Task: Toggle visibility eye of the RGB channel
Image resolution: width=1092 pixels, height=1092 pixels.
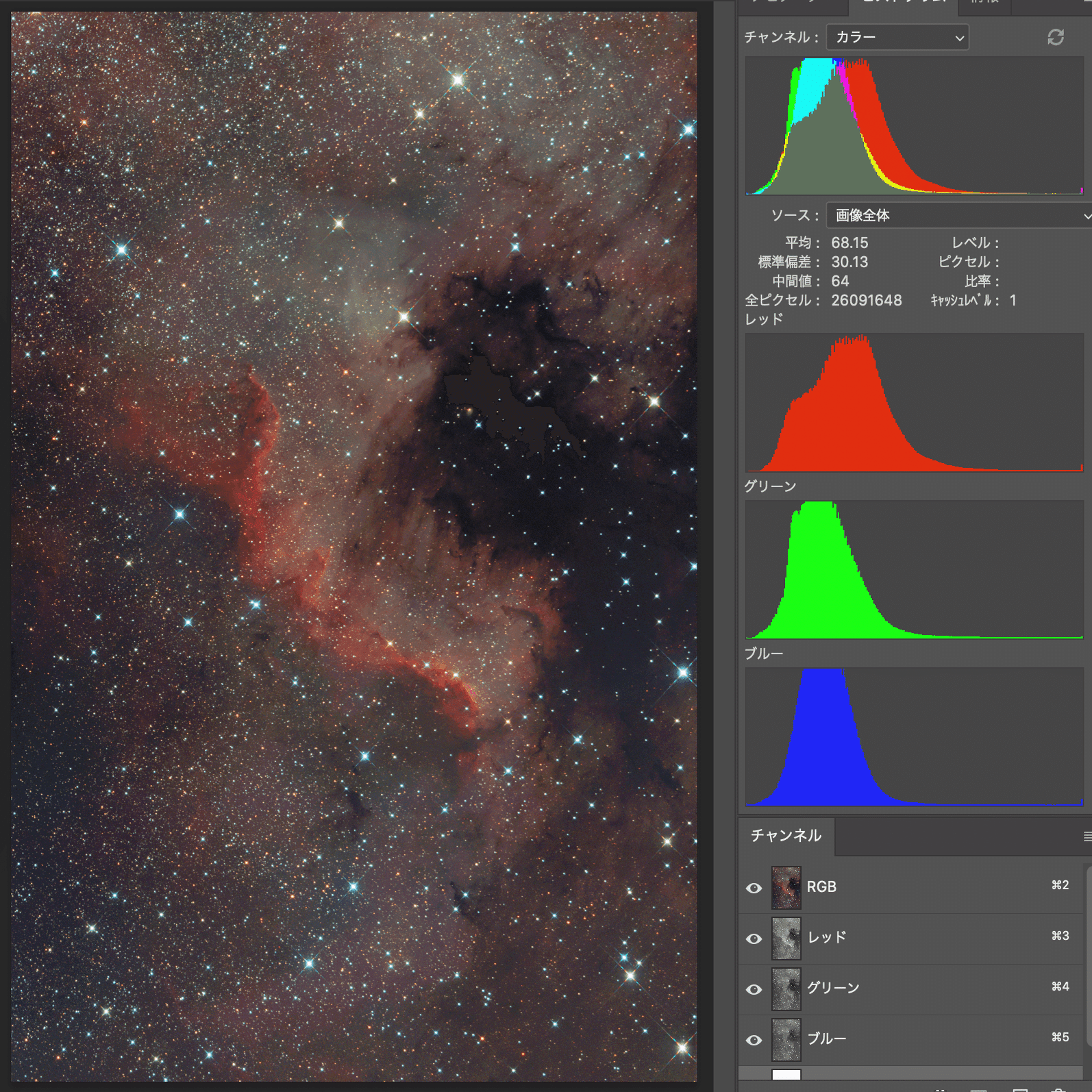Action: (x=754, y=888)
